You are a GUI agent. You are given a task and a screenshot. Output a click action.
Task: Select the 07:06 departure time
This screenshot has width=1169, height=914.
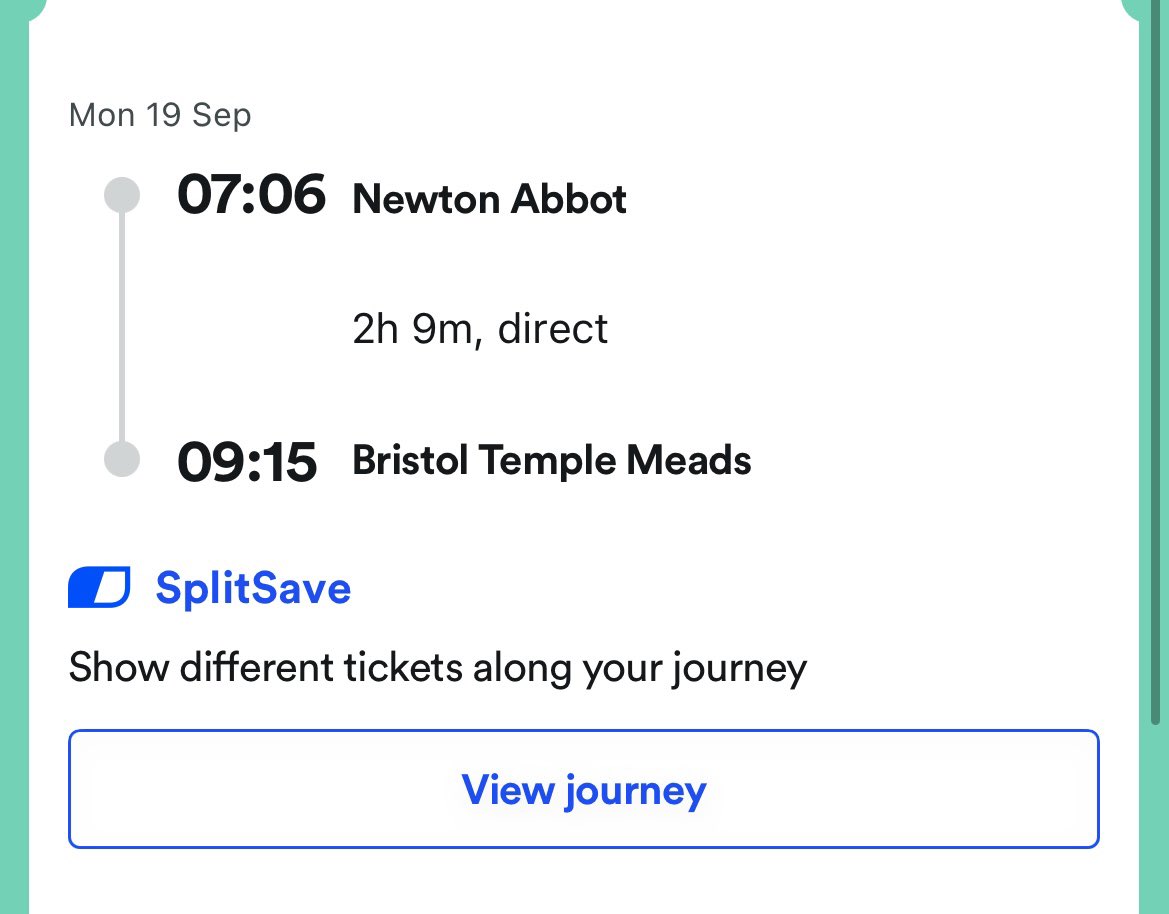pyautogui.click(x=251, y=195)
